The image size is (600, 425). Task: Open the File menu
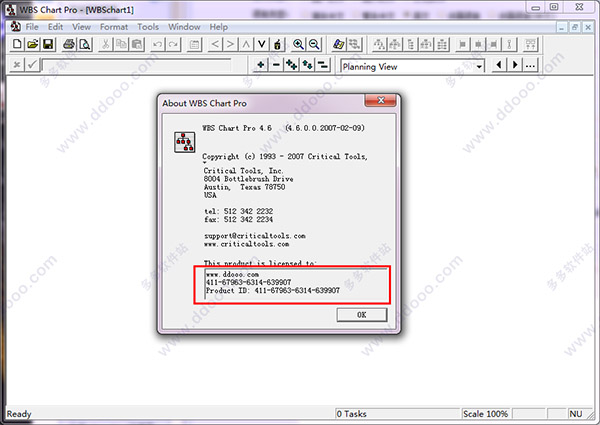coord(32,27)
